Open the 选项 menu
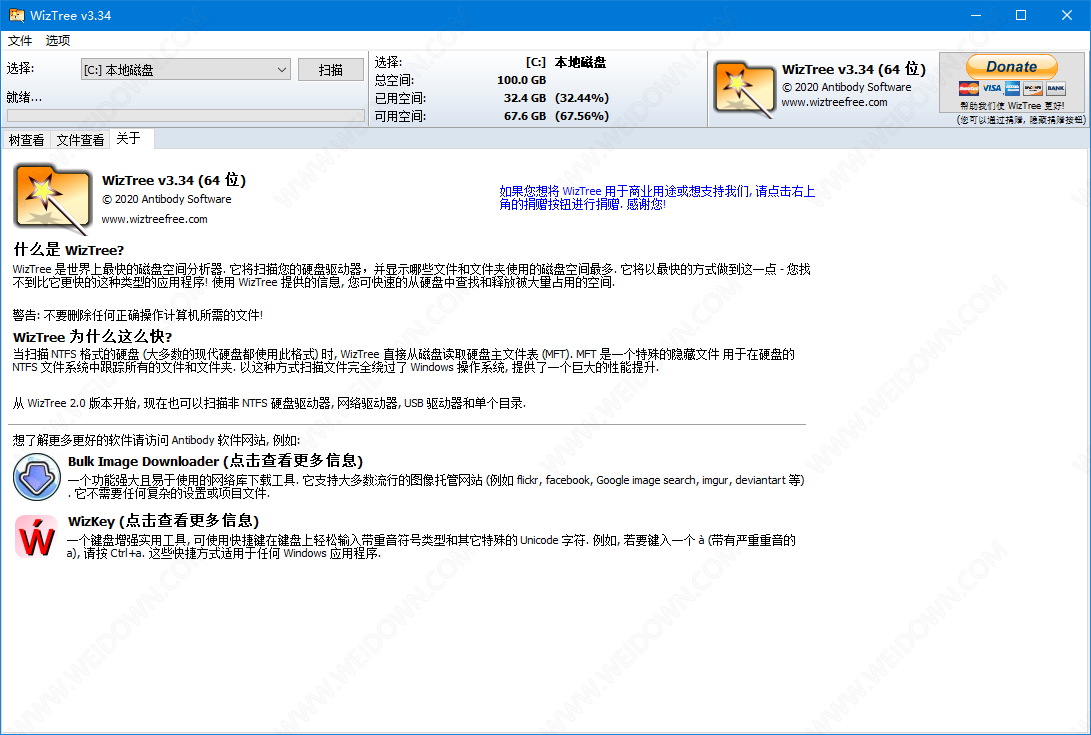The width and height of the screenshot is (1091, 735). coord(58,40)
